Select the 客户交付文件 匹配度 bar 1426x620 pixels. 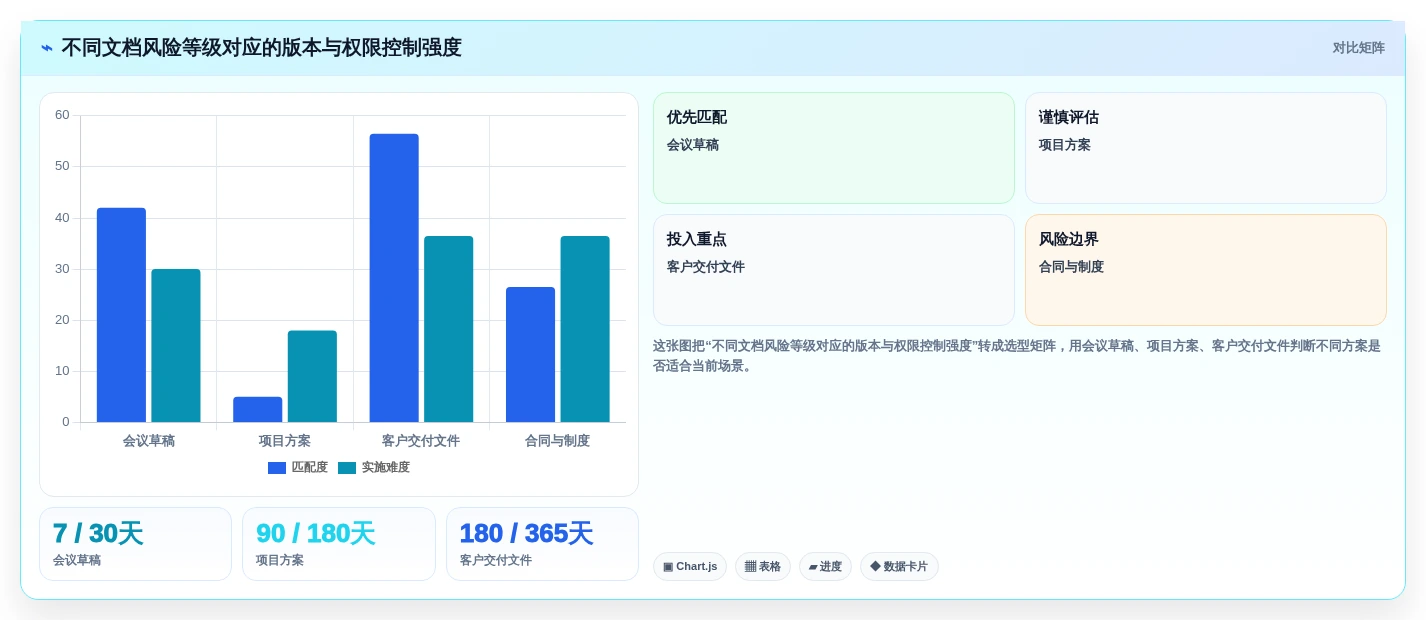coord(394,278)
